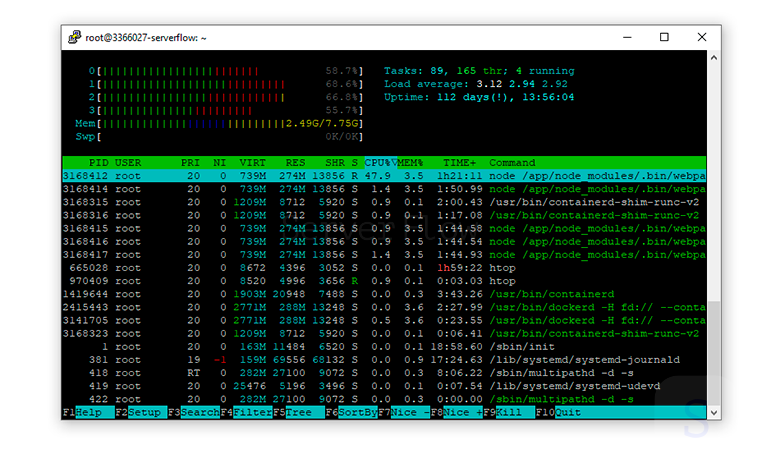The width and height of the screenshot is (762, 455).
Task: Close the PuTTY window
Action: pos(702,37)
